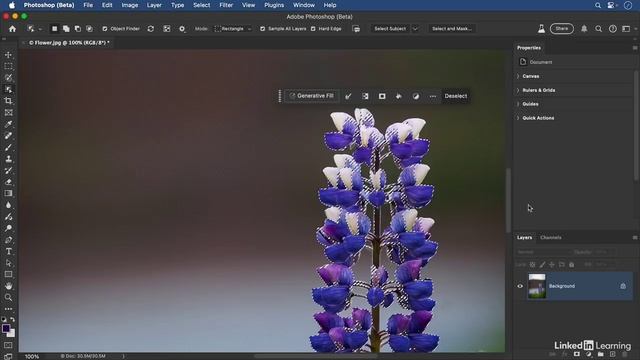Viewport: 640px width, 360px height.
Task: Choose Intersect with Selection mode button
Action: click(89, 29)
